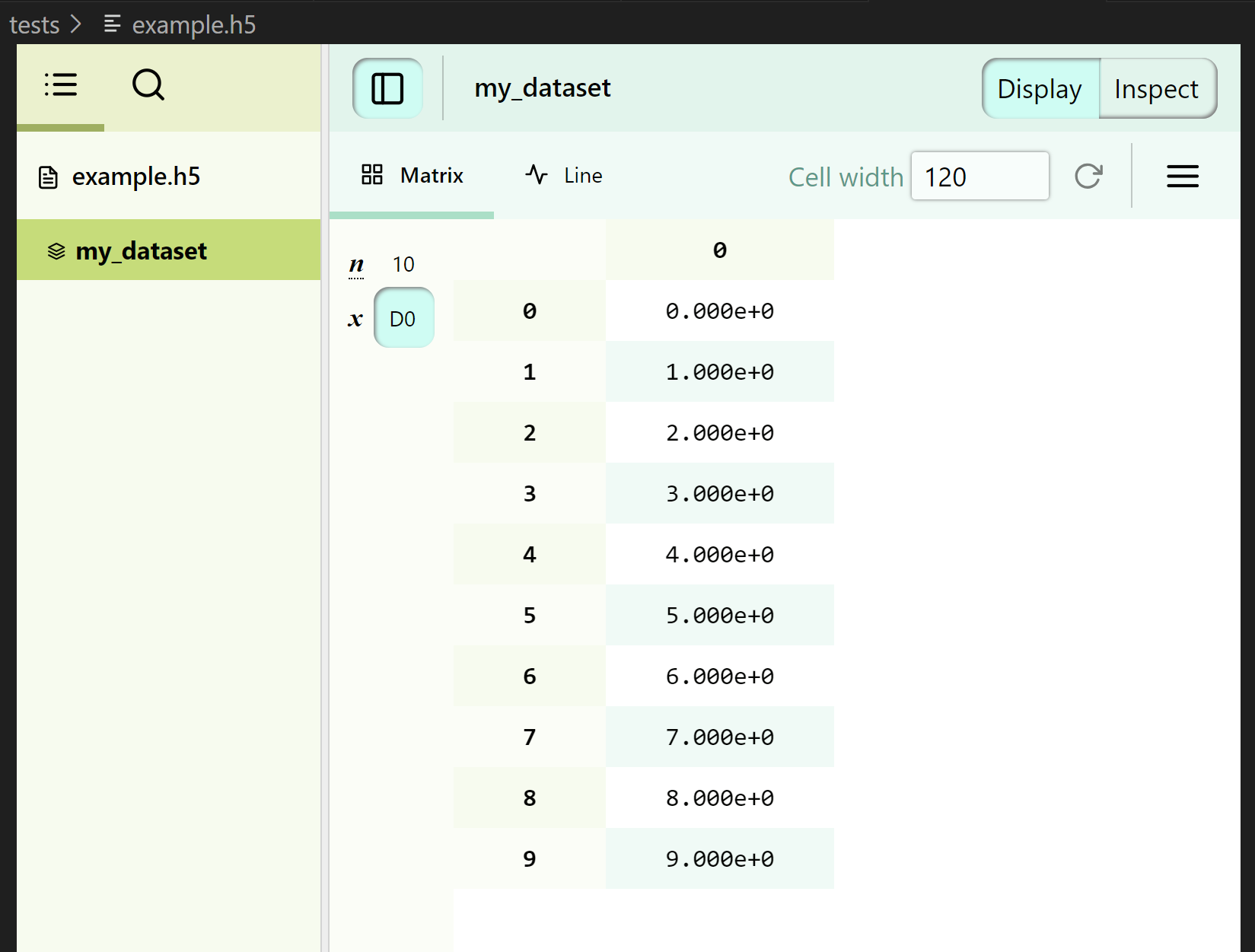Select example.h5 in the file tree
Screen dimensions: 1255x952
(x=169, y=177)
